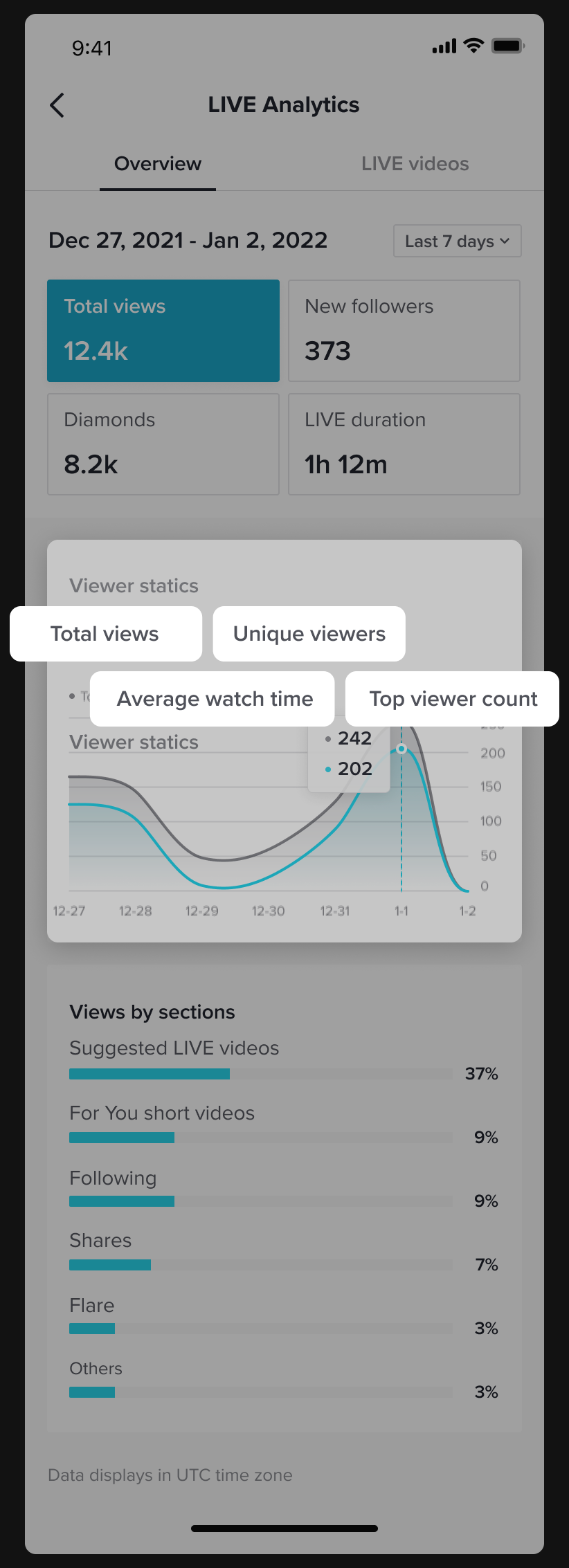
Task: Choose the Unique viewers chart option
Action: tap(309, 634)
